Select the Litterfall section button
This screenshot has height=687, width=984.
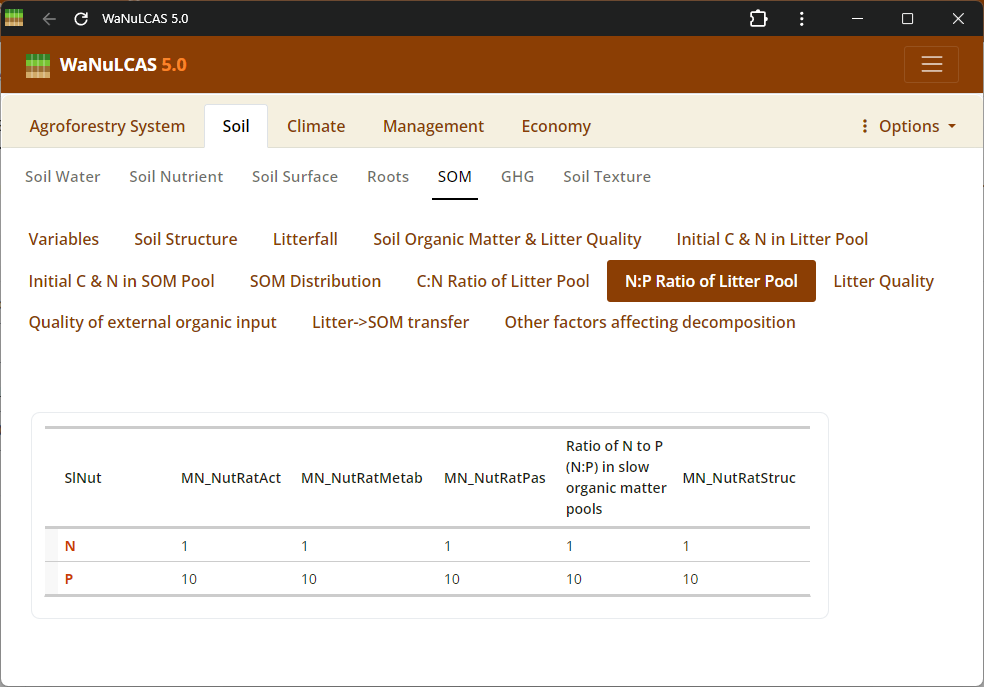pos(305,239)
